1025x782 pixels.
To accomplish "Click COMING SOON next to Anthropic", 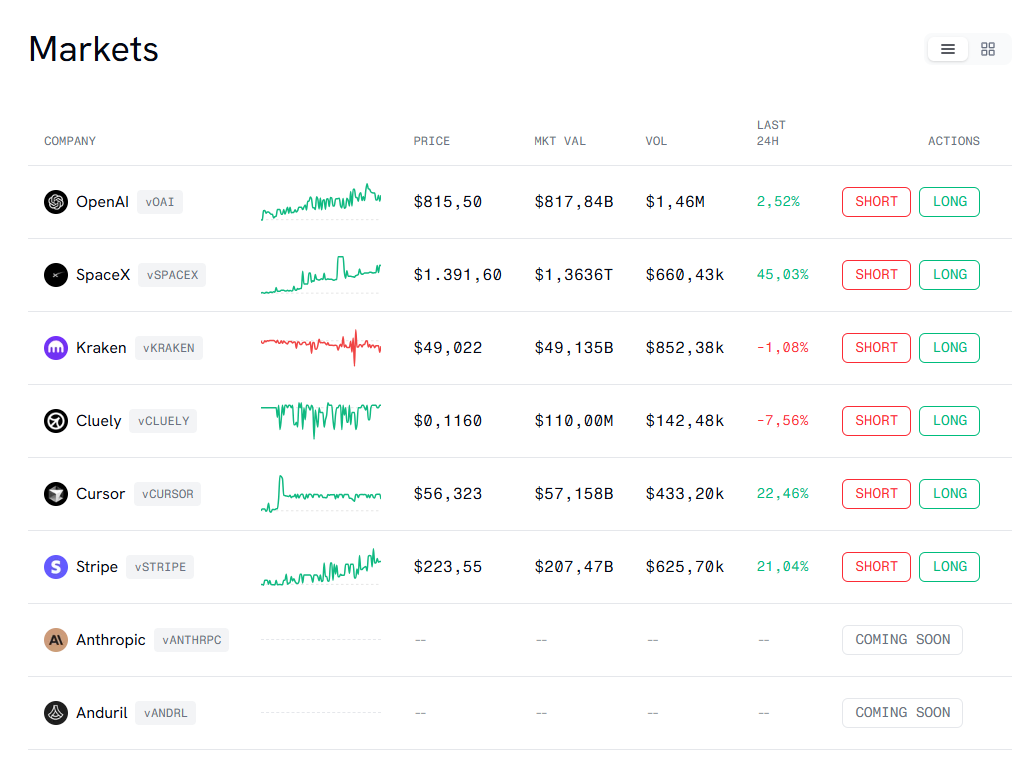I will [x=901, y=639].
